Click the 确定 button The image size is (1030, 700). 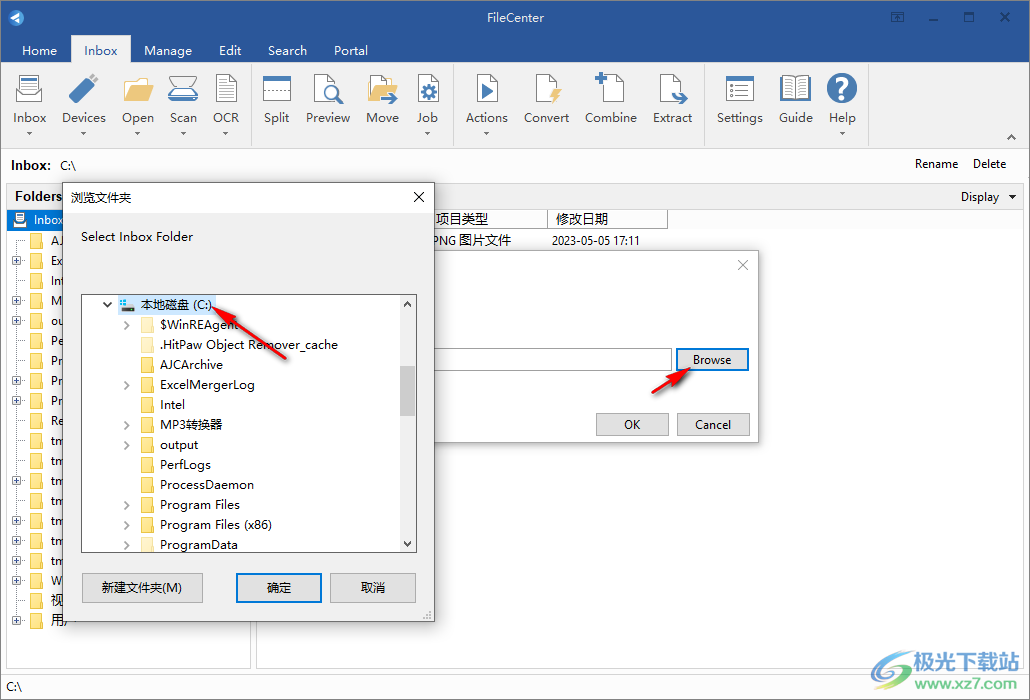click(279, 588)
